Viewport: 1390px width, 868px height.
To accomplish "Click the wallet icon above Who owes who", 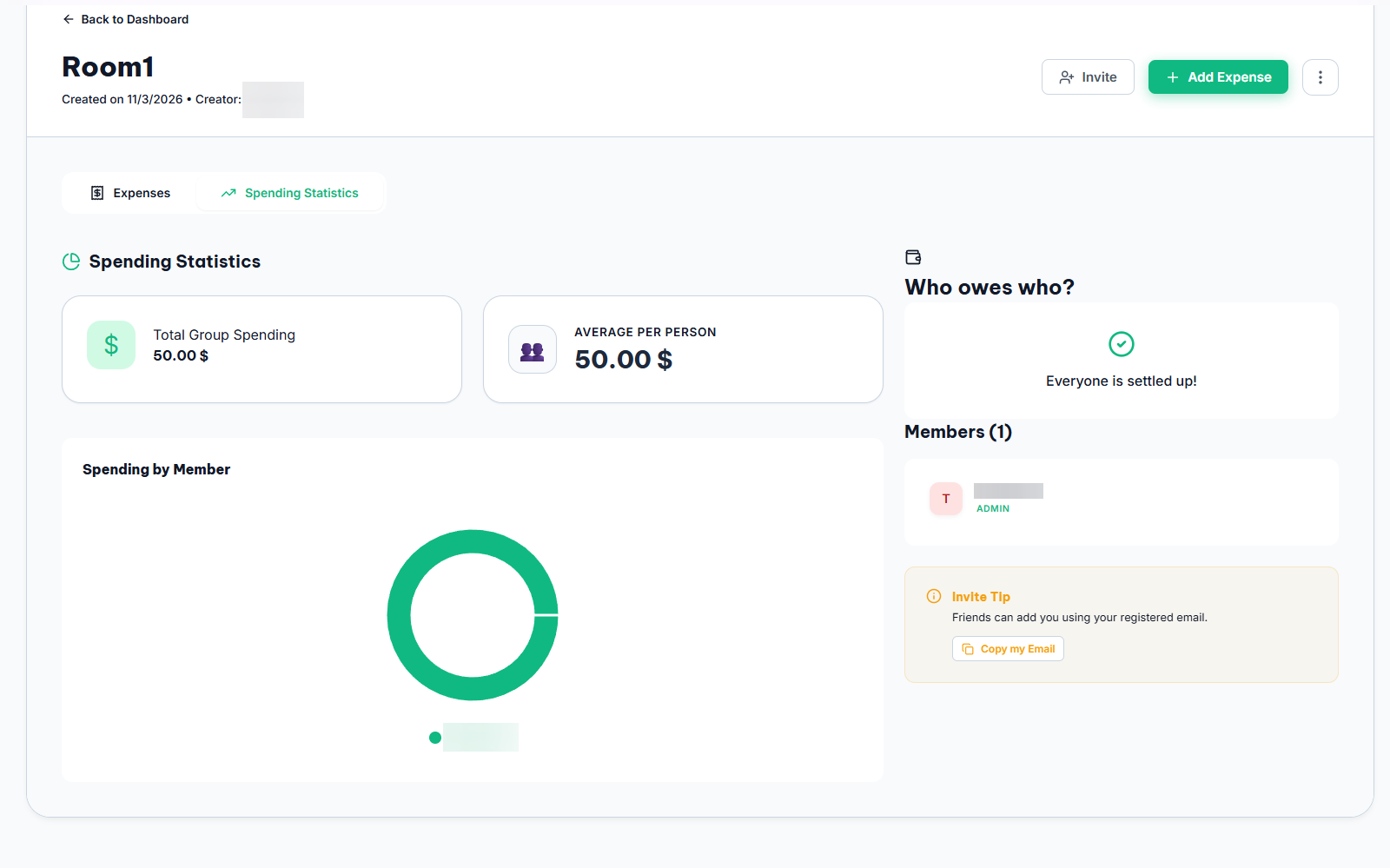I will coord(913,257).
